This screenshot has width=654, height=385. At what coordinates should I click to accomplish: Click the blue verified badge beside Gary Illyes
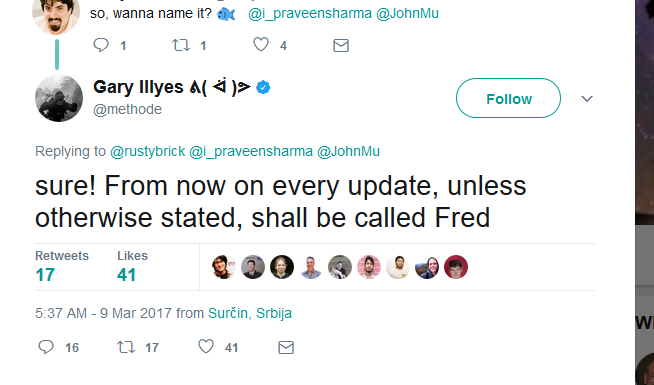pos(263,88)
